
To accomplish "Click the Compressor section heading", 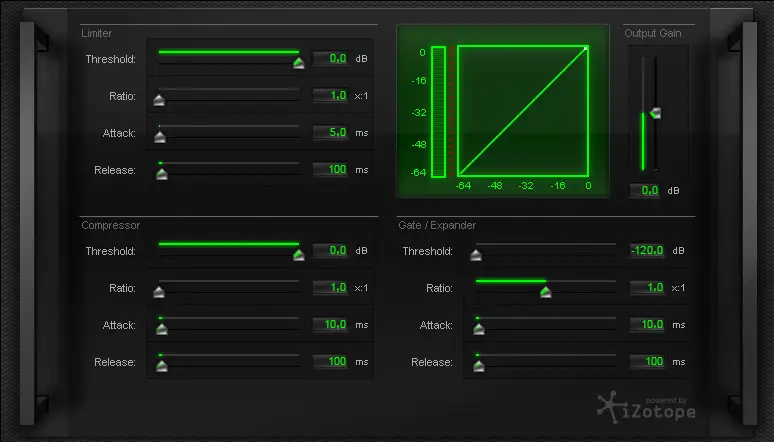I will (111, 225).
